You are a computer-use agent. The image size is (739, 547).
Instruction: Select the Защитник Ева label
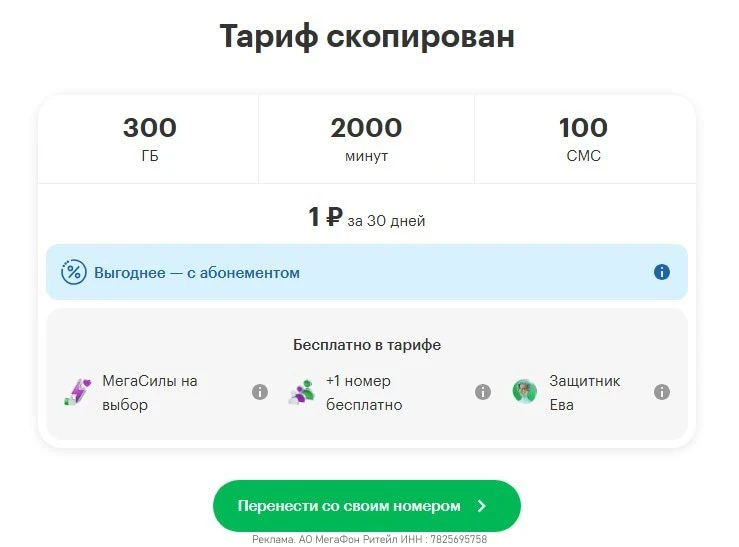tap(584, 393)
